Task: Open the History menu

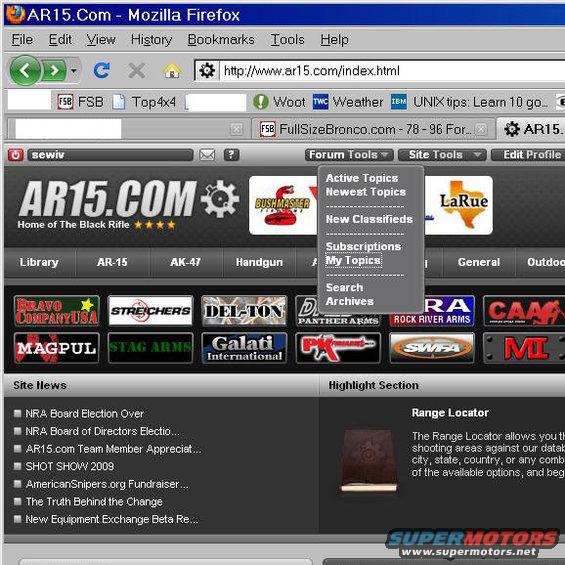Action: (x=151, y=39)
